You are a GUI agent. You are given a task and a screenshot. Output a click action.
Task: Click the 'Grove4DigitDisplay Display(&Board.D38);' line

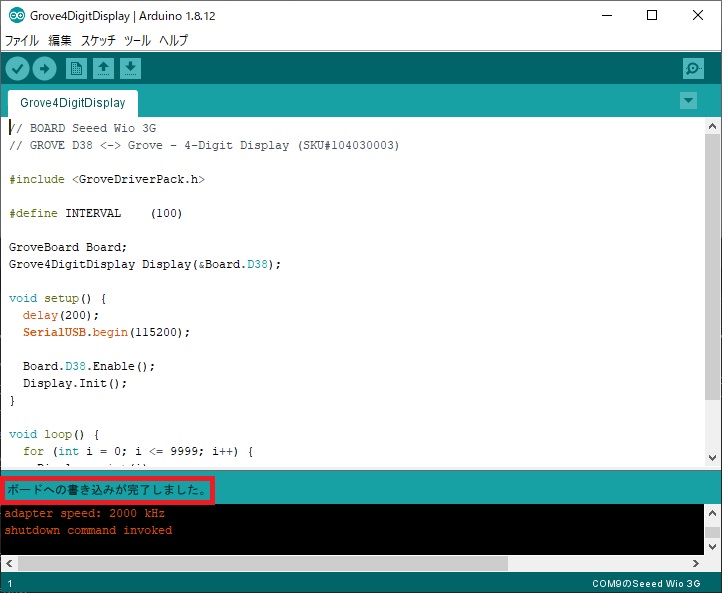click(145, 264)
